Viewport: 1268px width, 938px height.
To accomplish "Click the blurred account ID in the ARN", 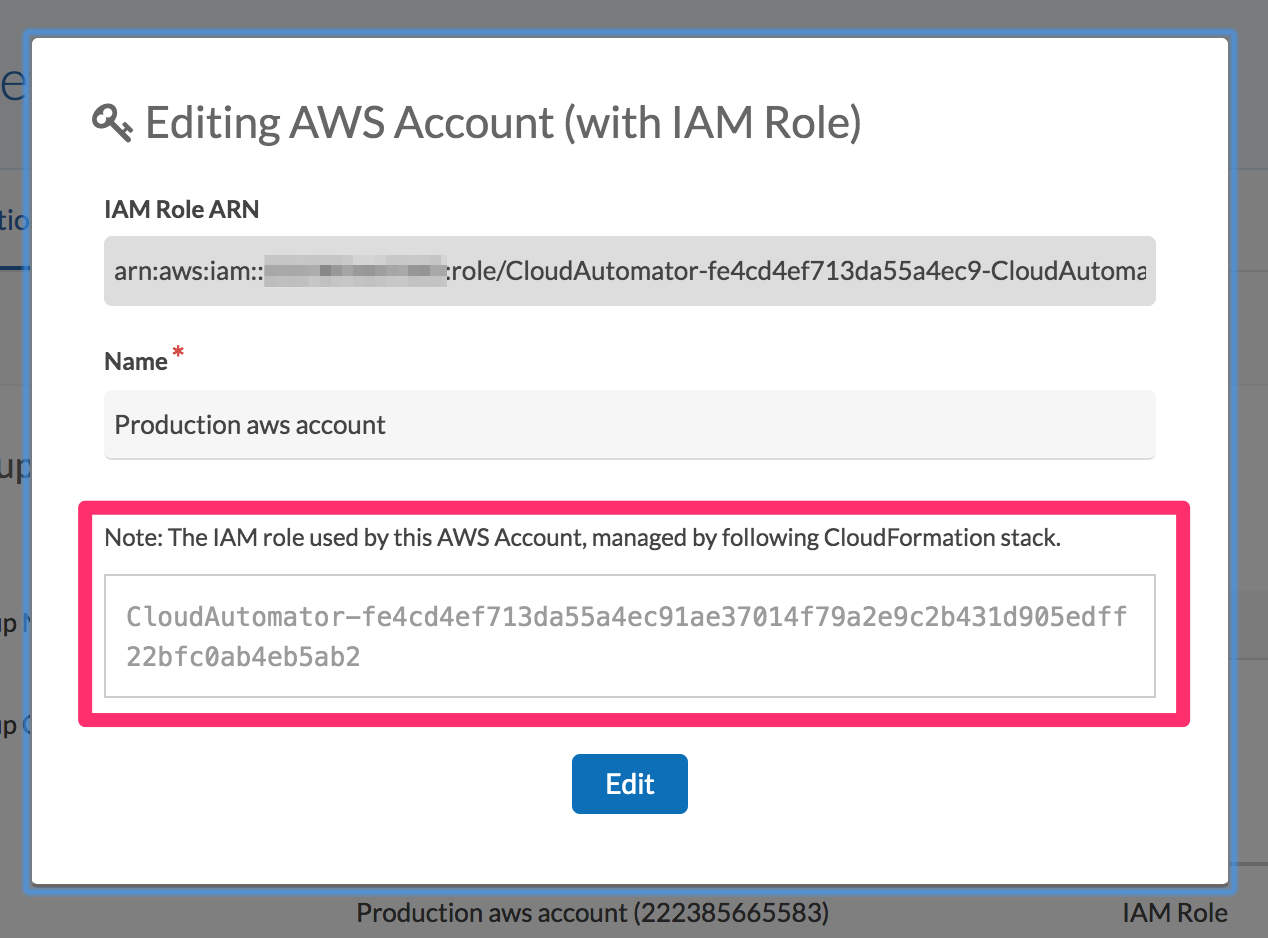I will 355,271.
